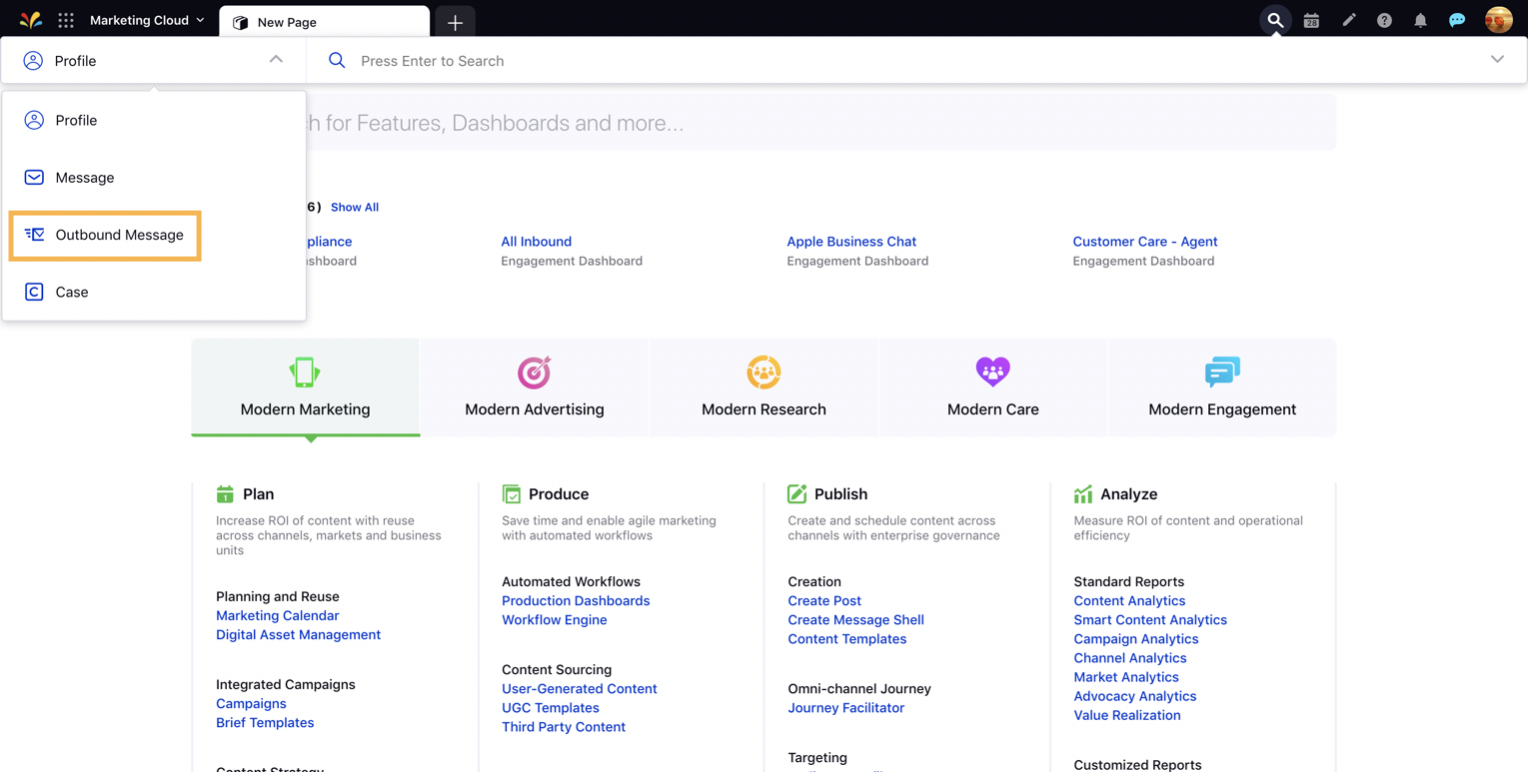Open Third Party Content link
This screenshot has height=772, width=1528.
564,727
